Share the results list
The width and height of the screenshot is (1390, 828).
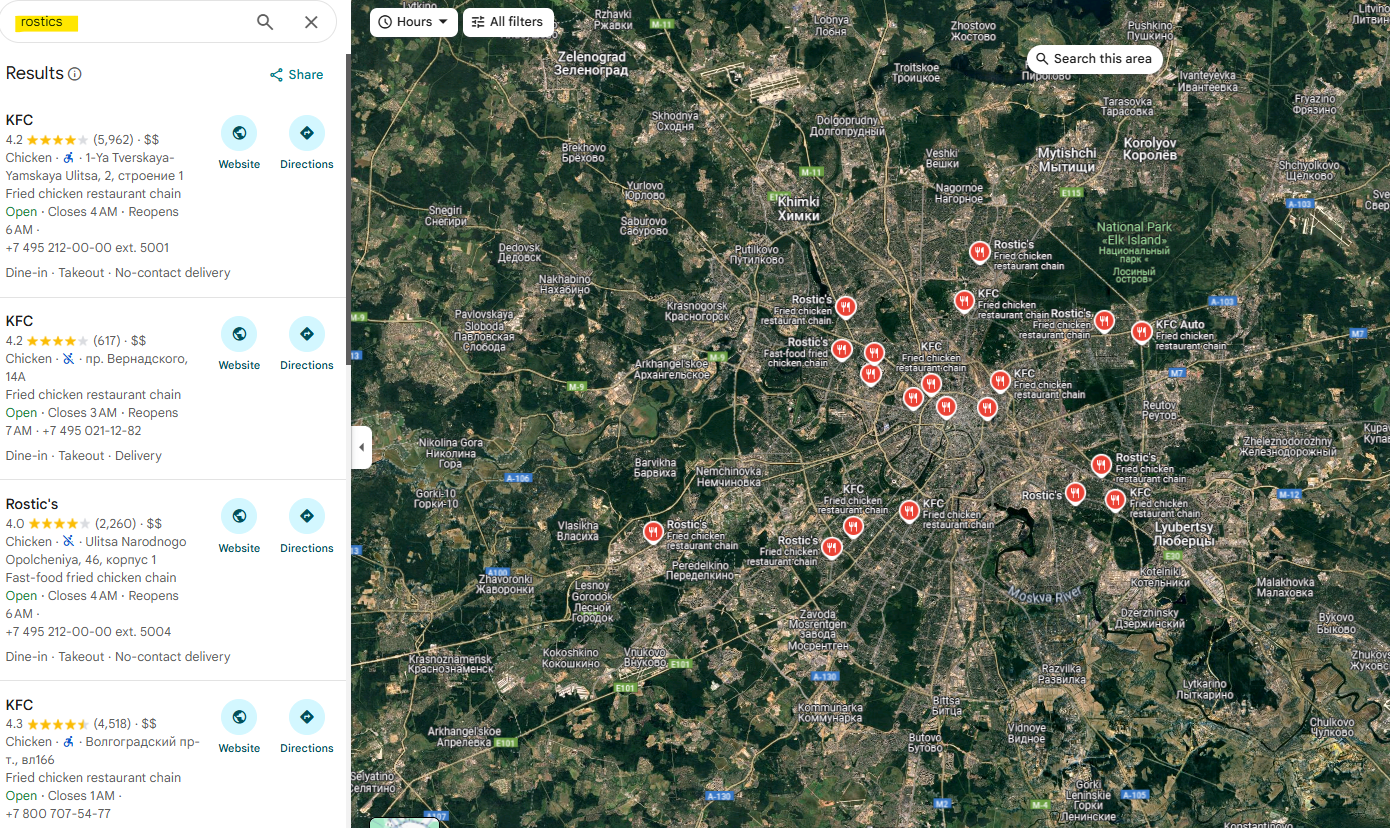pyautogui.click(x=296, y=75)
